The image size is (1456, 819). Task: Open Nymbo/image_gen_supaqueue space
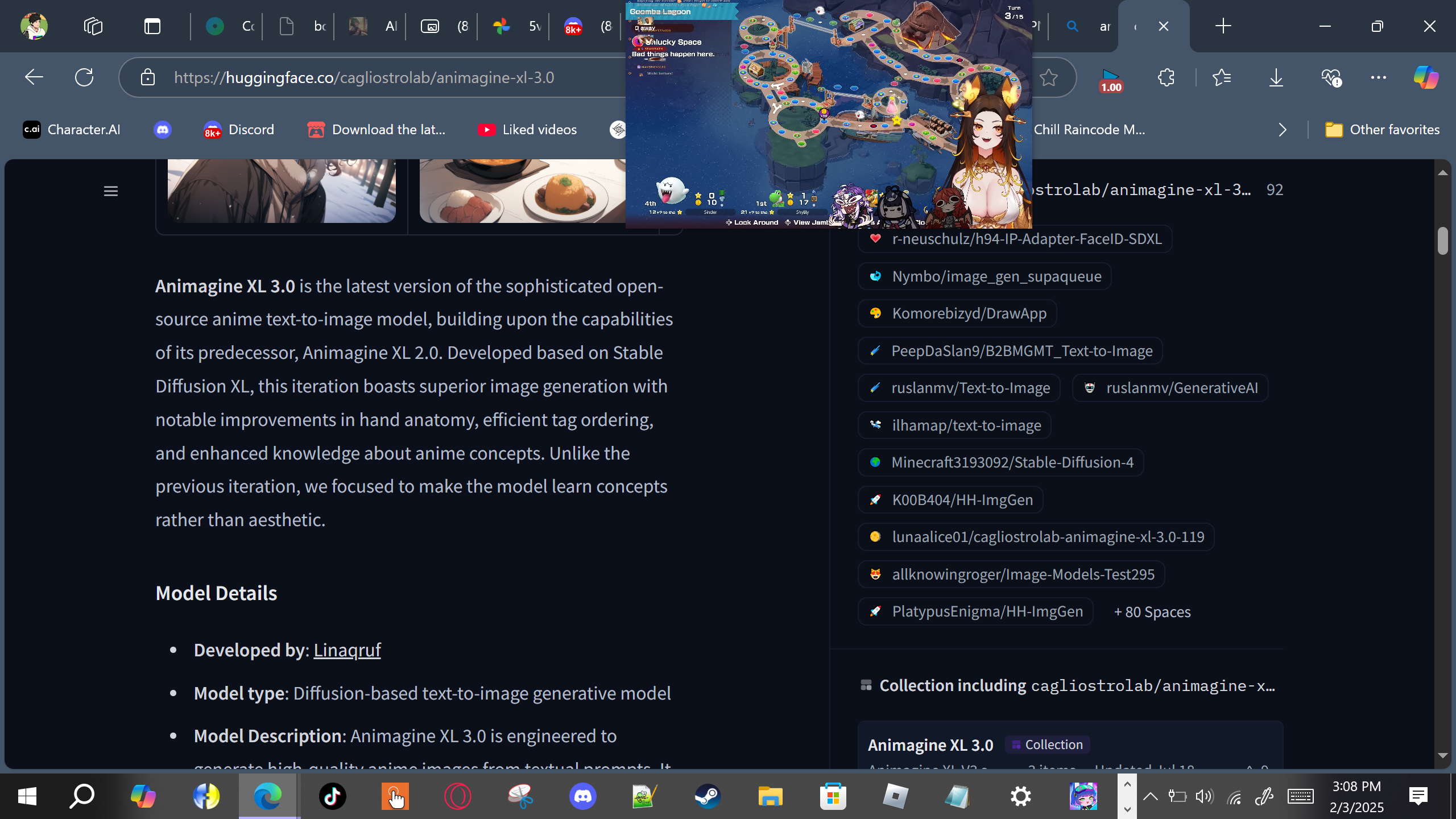(985, 276)
